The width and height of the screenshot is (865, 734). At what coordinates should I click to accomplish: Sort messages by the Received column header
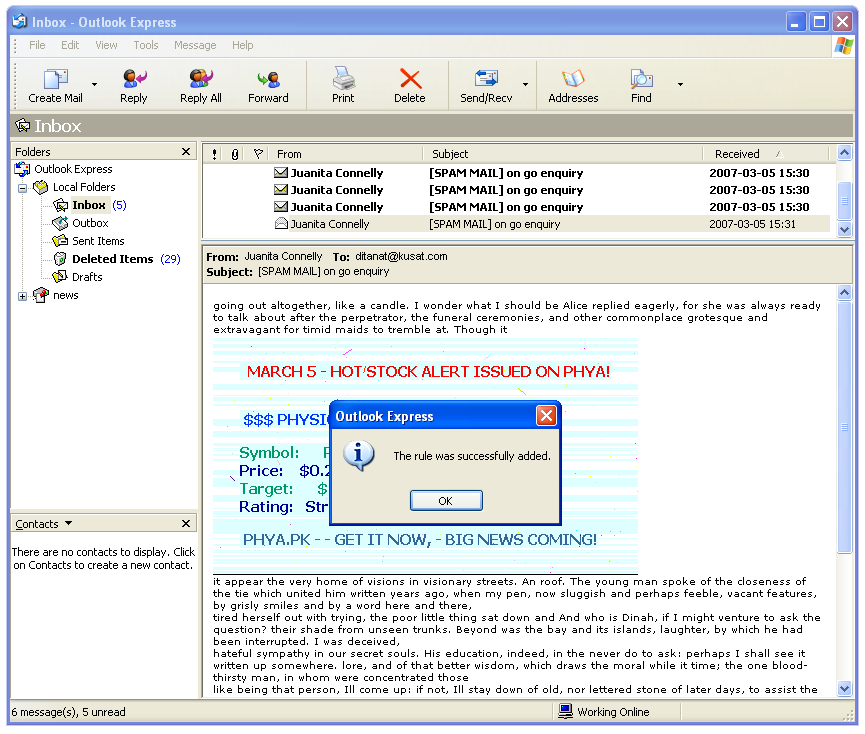[x=766, y=154]
